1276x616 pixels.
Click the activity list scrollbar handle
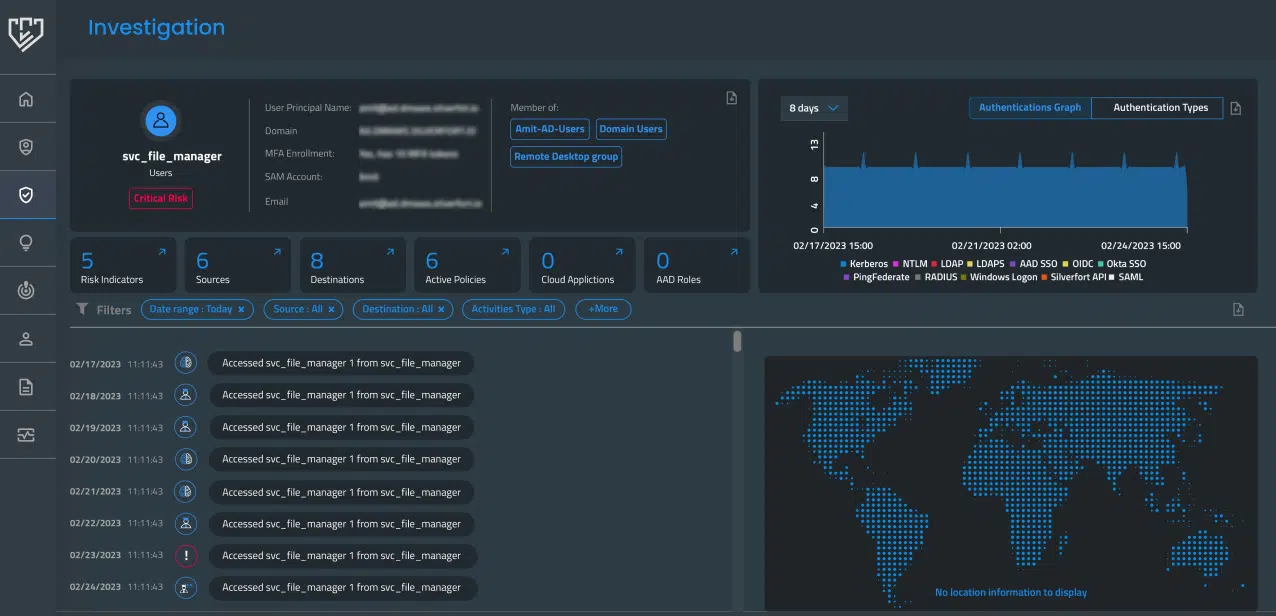[737, 342]
